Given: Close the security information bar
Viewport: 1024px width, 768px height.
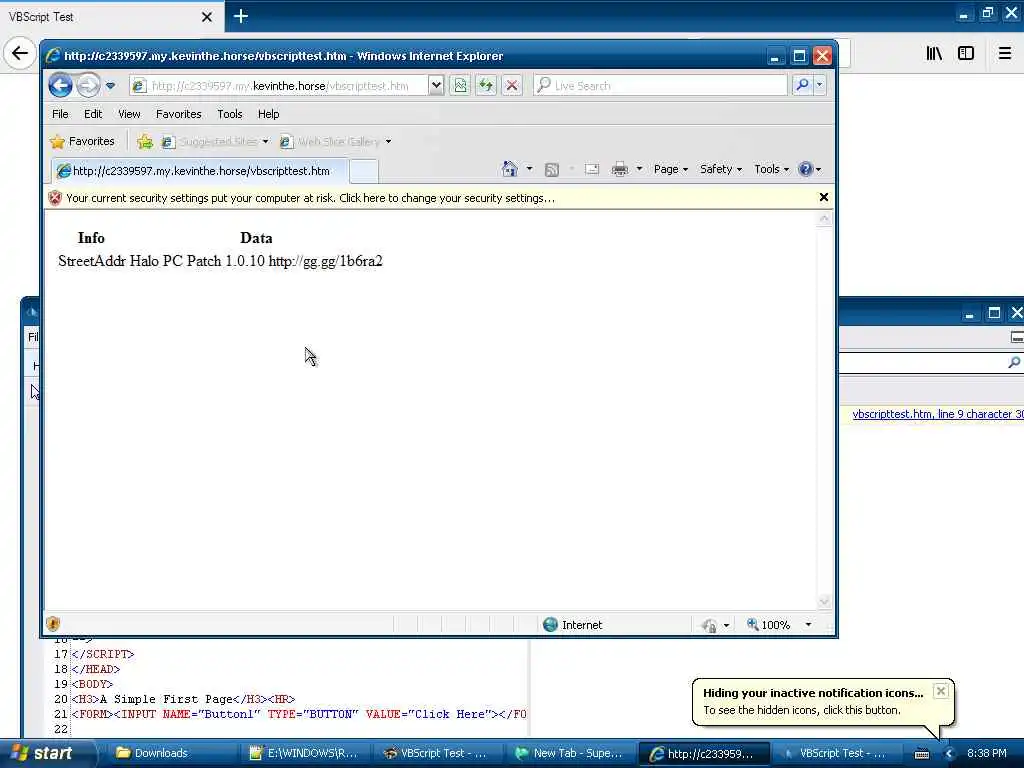Looking at the screenshot, I should point(824,197).
